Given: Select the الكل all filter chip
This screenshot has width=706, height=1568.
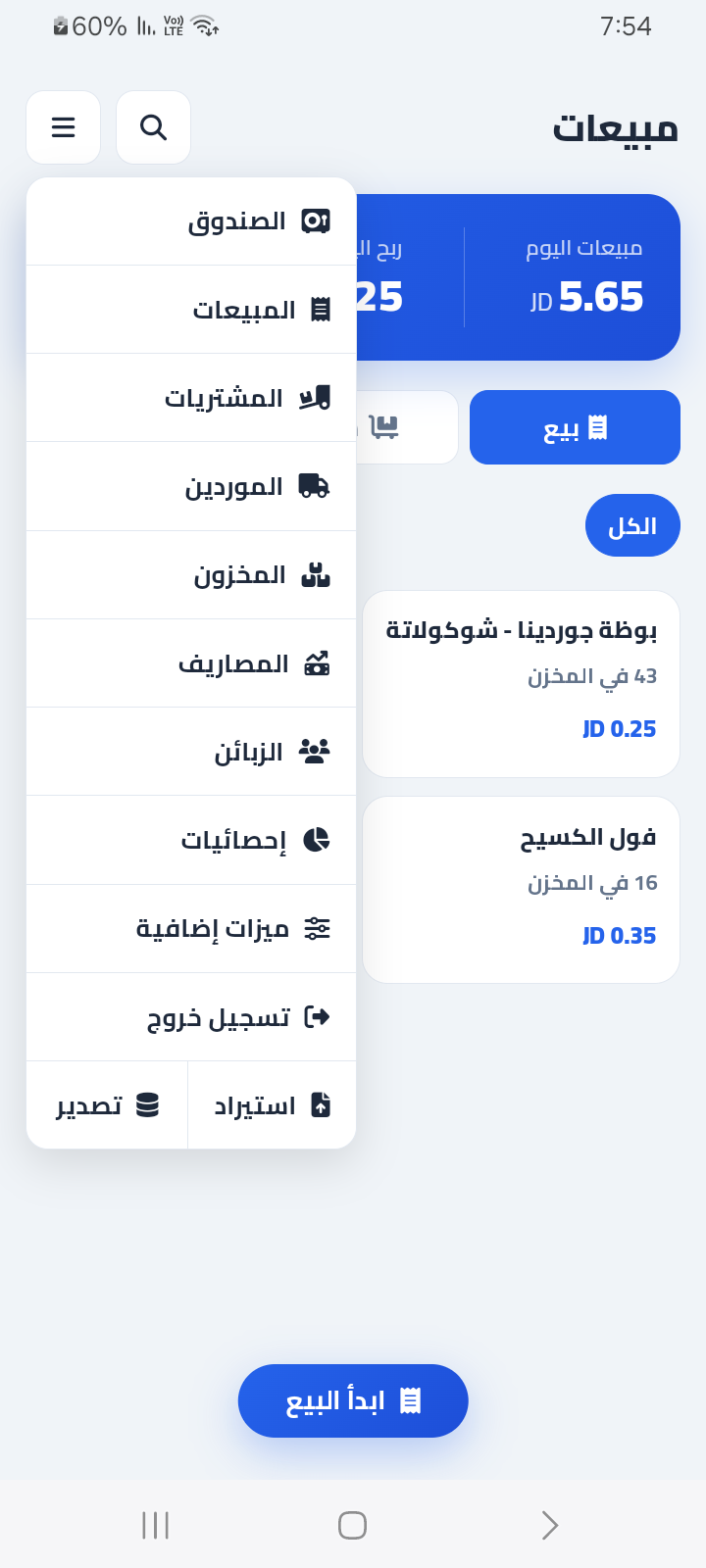Looking at the screenshot, I should point(632,526).
